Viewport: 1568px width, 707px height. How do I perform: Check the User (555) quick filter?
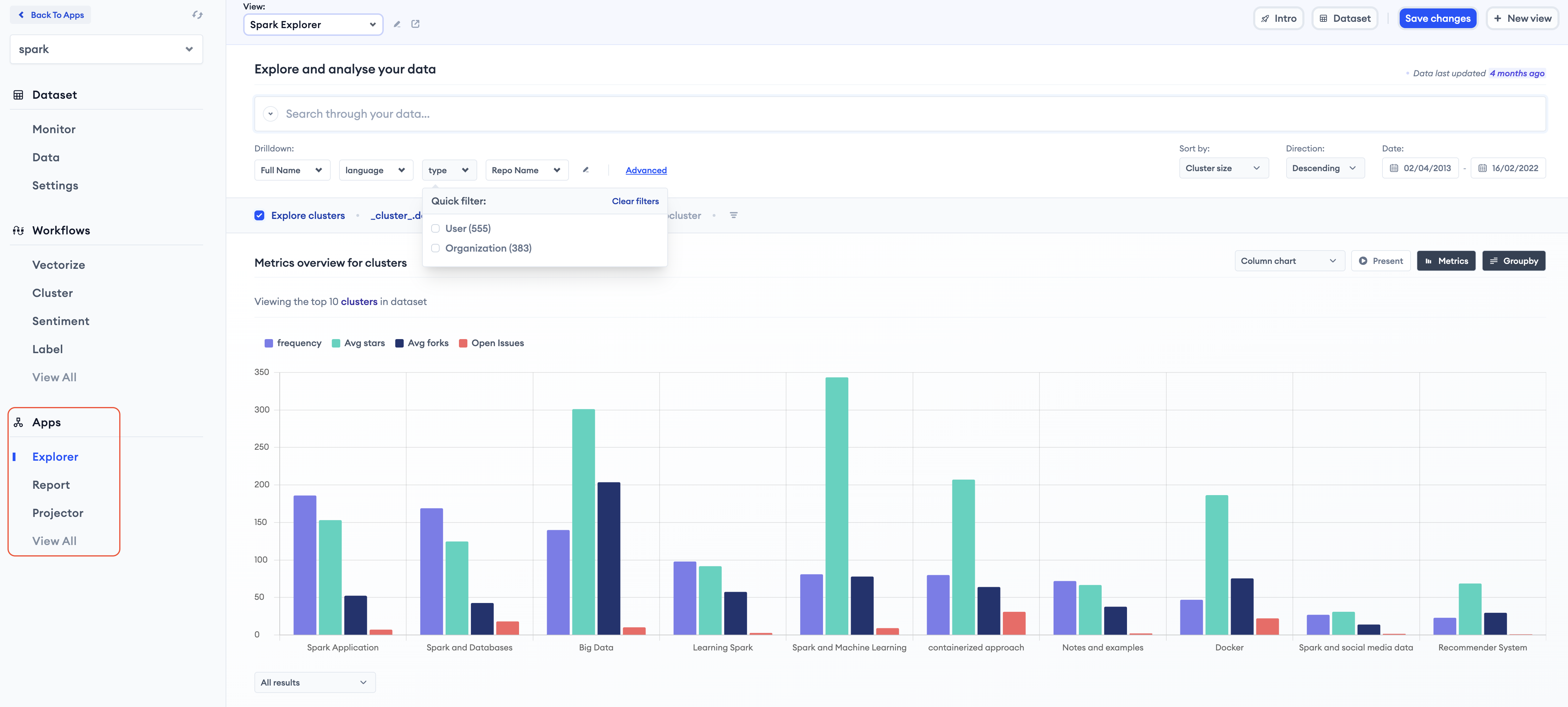(x=435, y=229)
